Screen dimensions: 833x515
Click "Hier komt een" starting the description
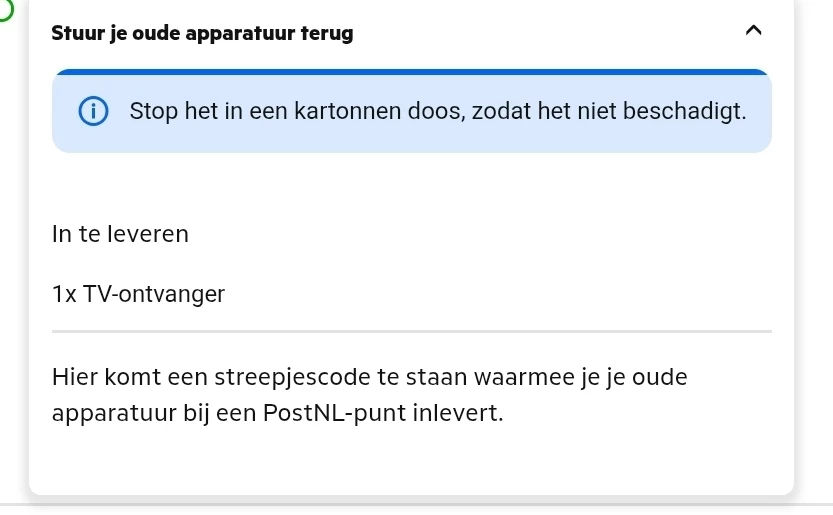coord(120,377)
